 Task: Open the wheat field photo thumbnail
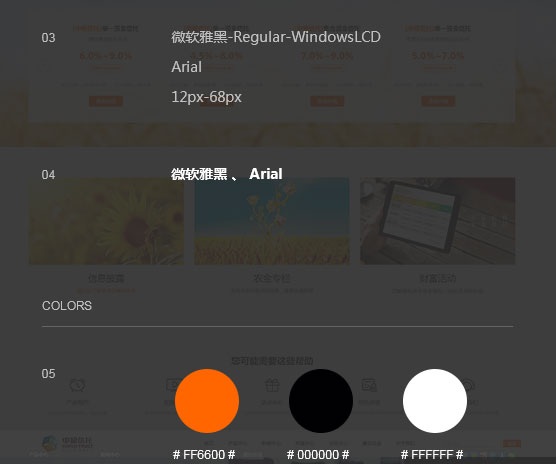coord(272,221)
